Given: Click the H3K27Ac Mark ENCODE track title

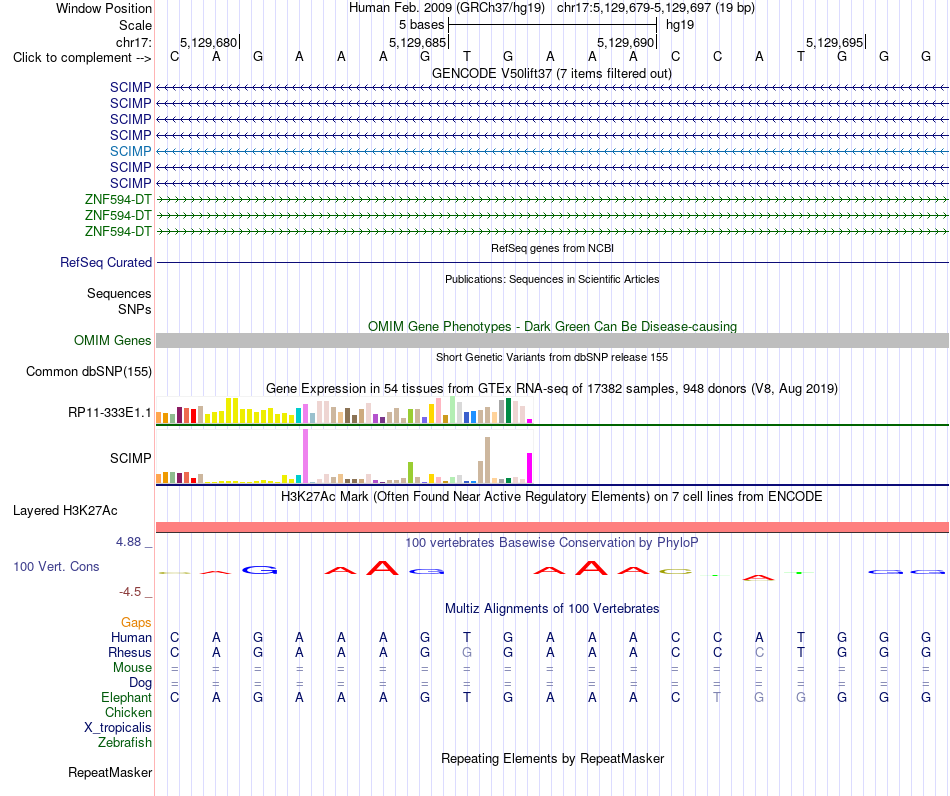Looking at the screenshot, I should point(552,497).
